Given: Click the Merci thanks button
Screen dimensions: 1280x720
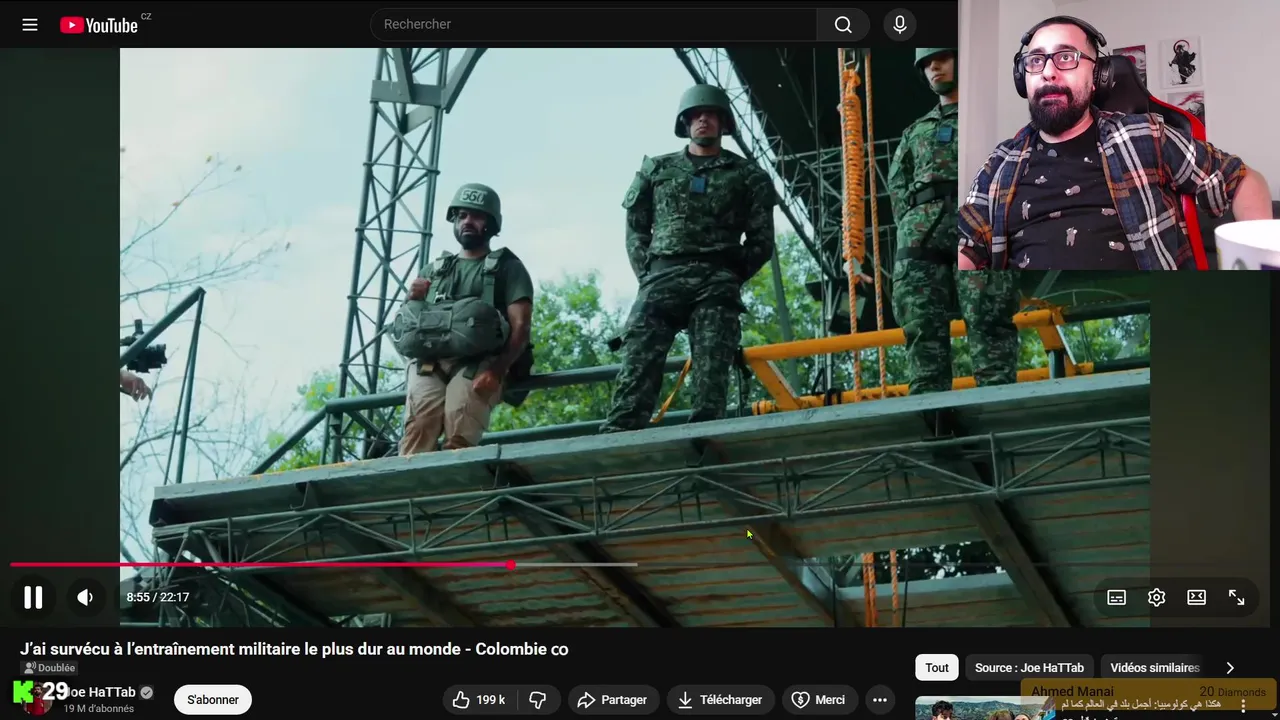Looking at the screenshot, I should pos(819,700).
